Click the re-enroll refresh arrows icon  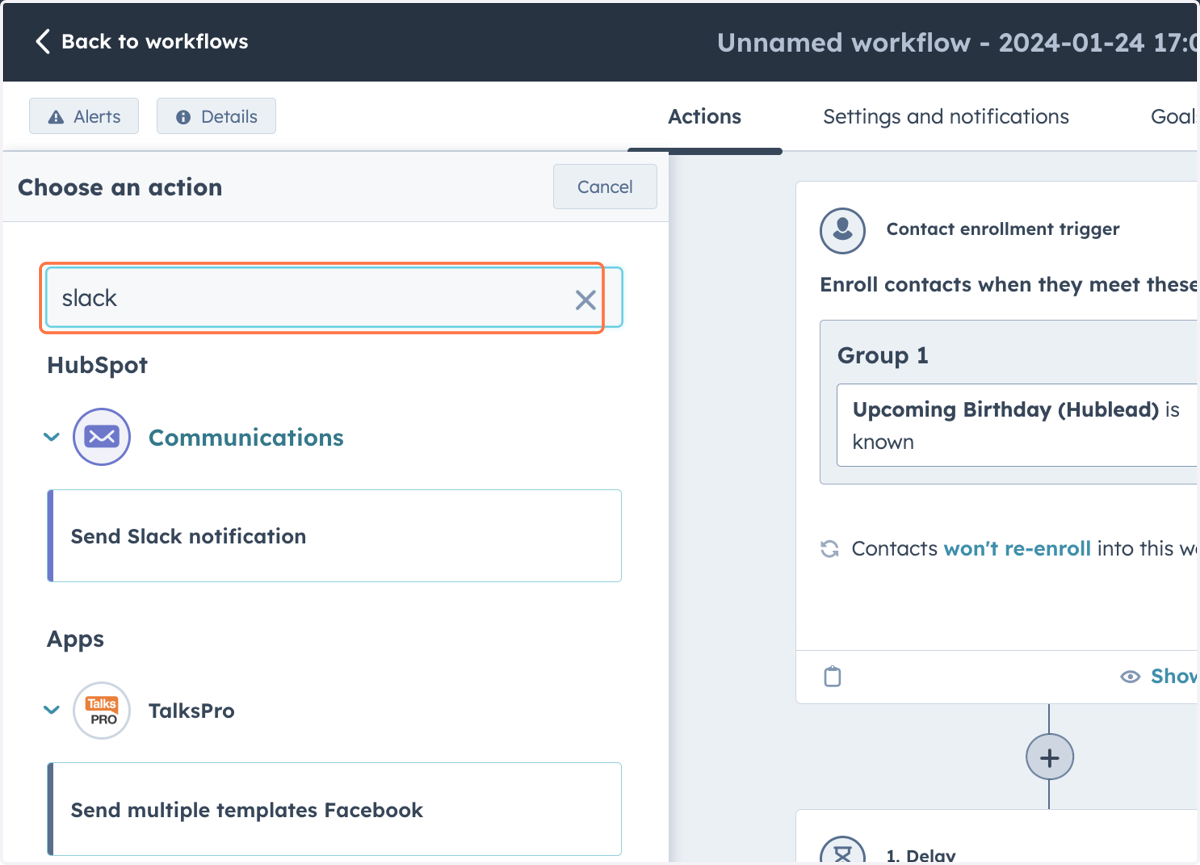click(x=829, y=549)
